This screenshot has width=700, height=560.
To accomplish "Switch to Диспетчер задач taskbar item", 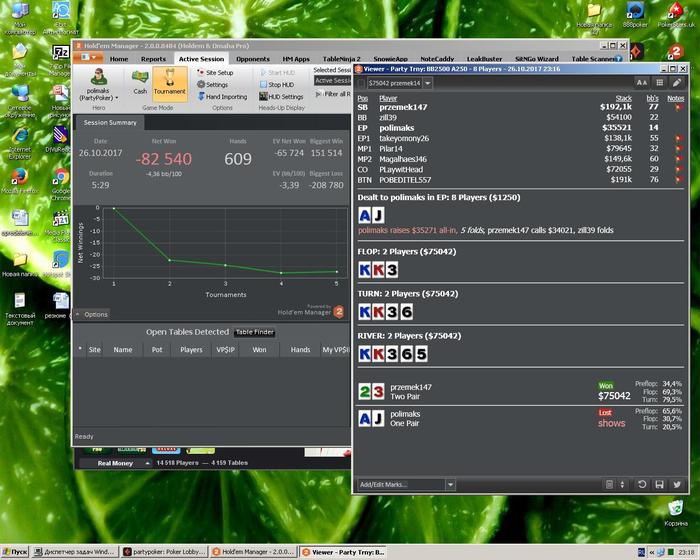I will 75,552.
